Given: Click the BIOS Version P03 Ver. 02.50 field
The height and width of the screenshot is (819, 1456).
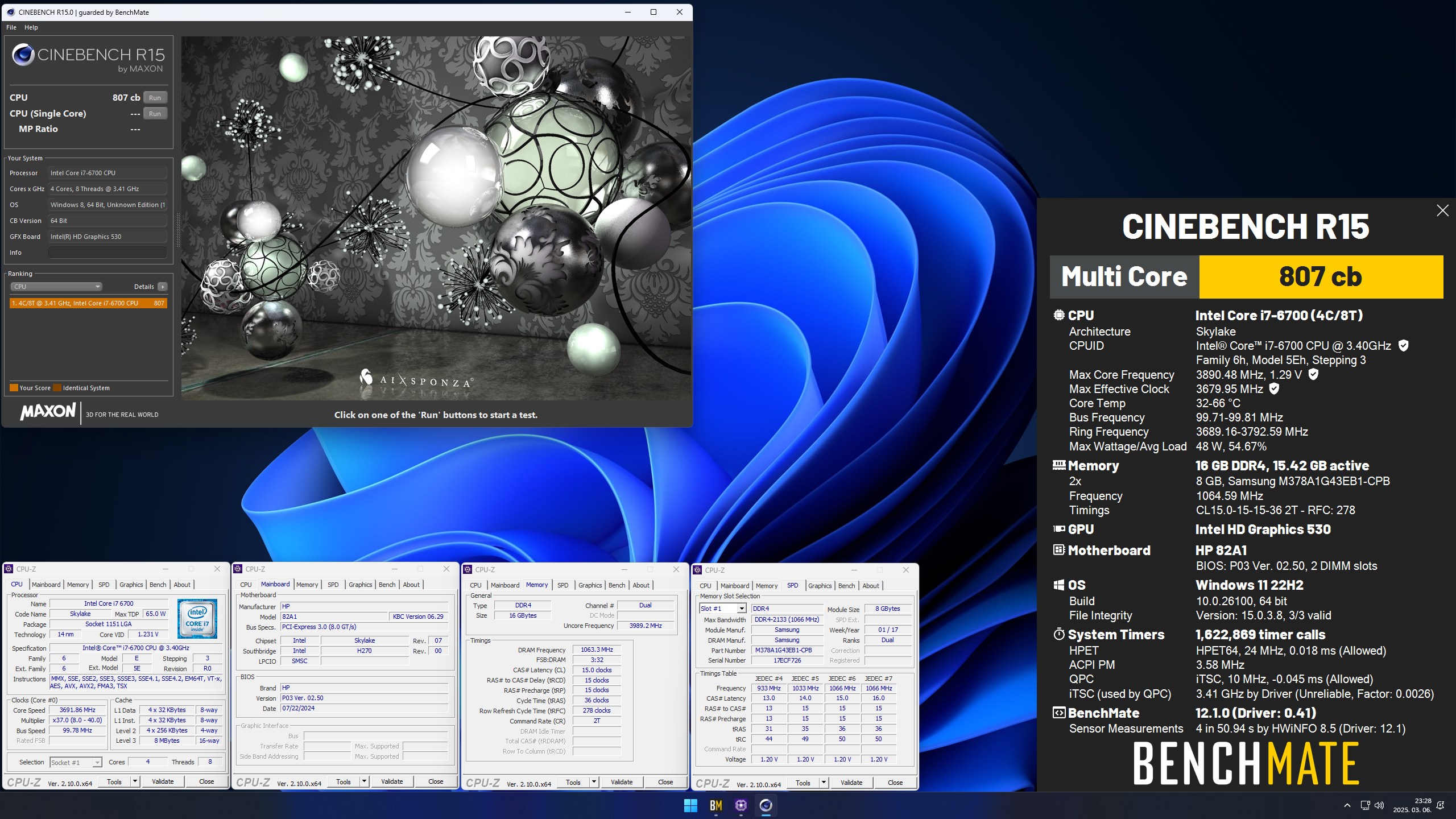Looking at the screenshot, I should tap(365, 698).
